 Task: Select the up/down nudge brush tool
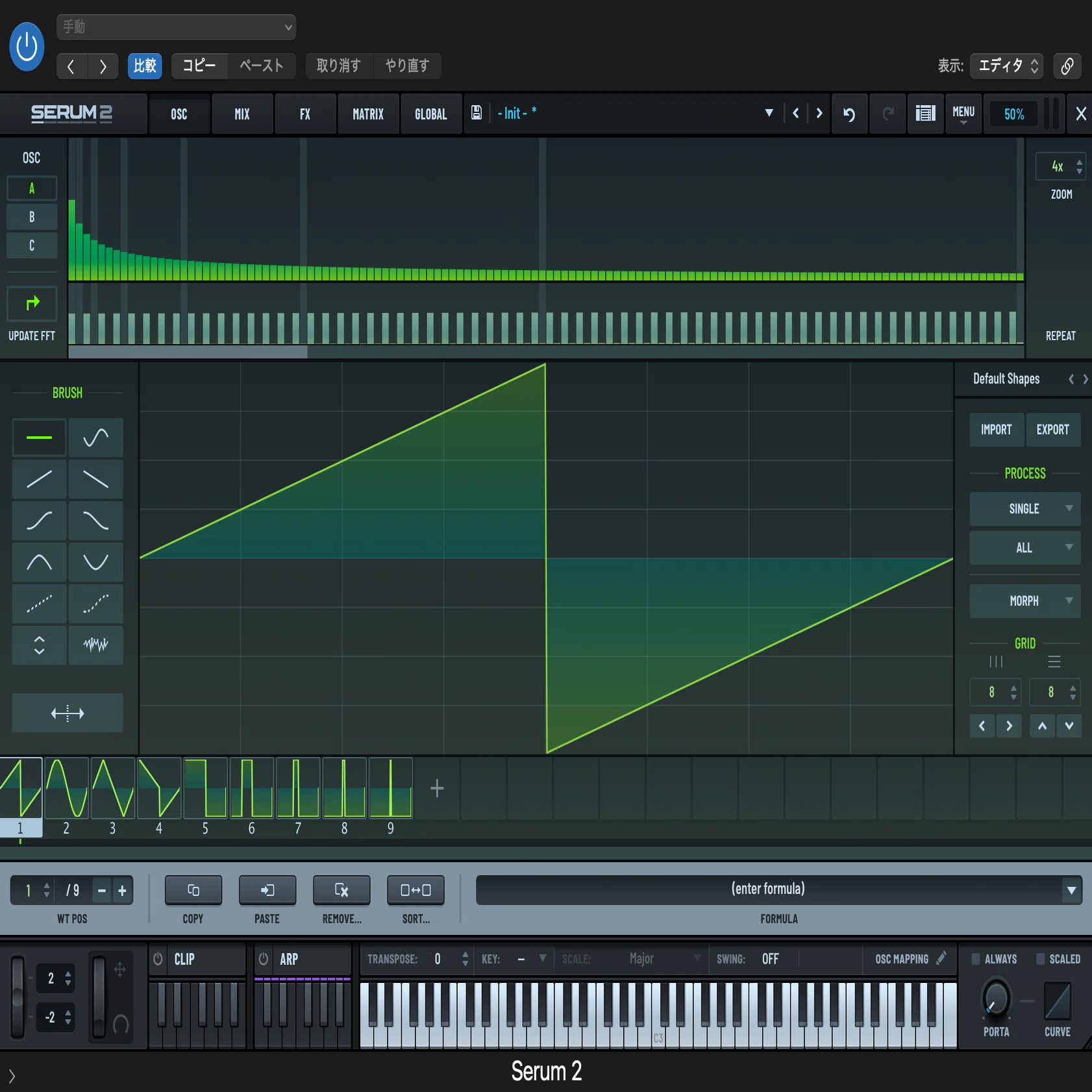(x=39, y=645)
